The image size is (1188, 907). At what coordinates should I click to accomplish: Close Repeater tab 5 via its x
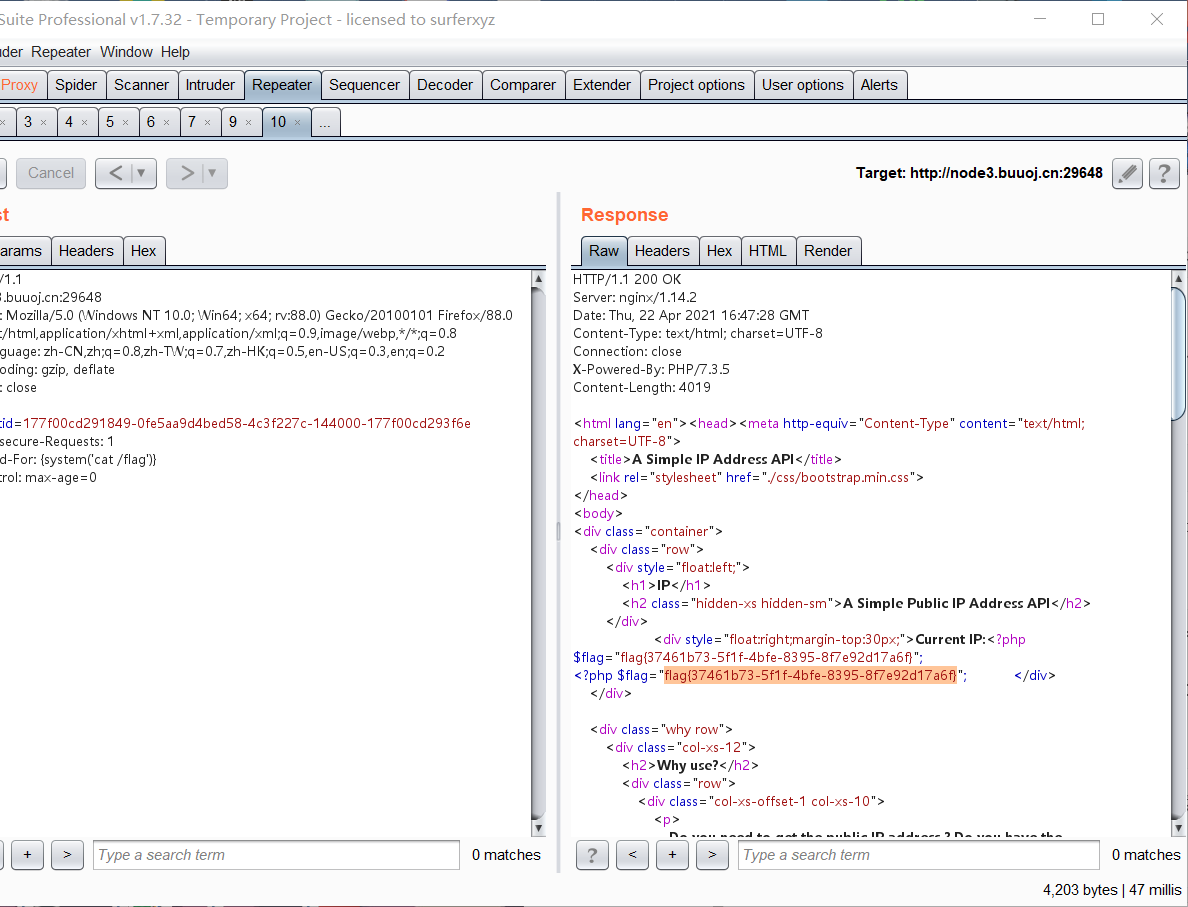(125, 122)
